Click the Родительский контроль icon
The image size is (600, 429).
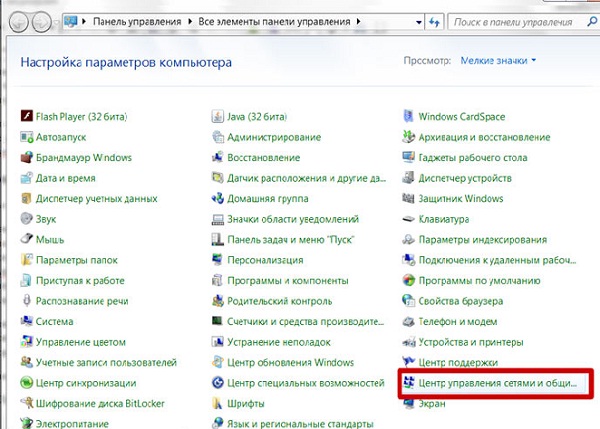(x=217, y=301)
